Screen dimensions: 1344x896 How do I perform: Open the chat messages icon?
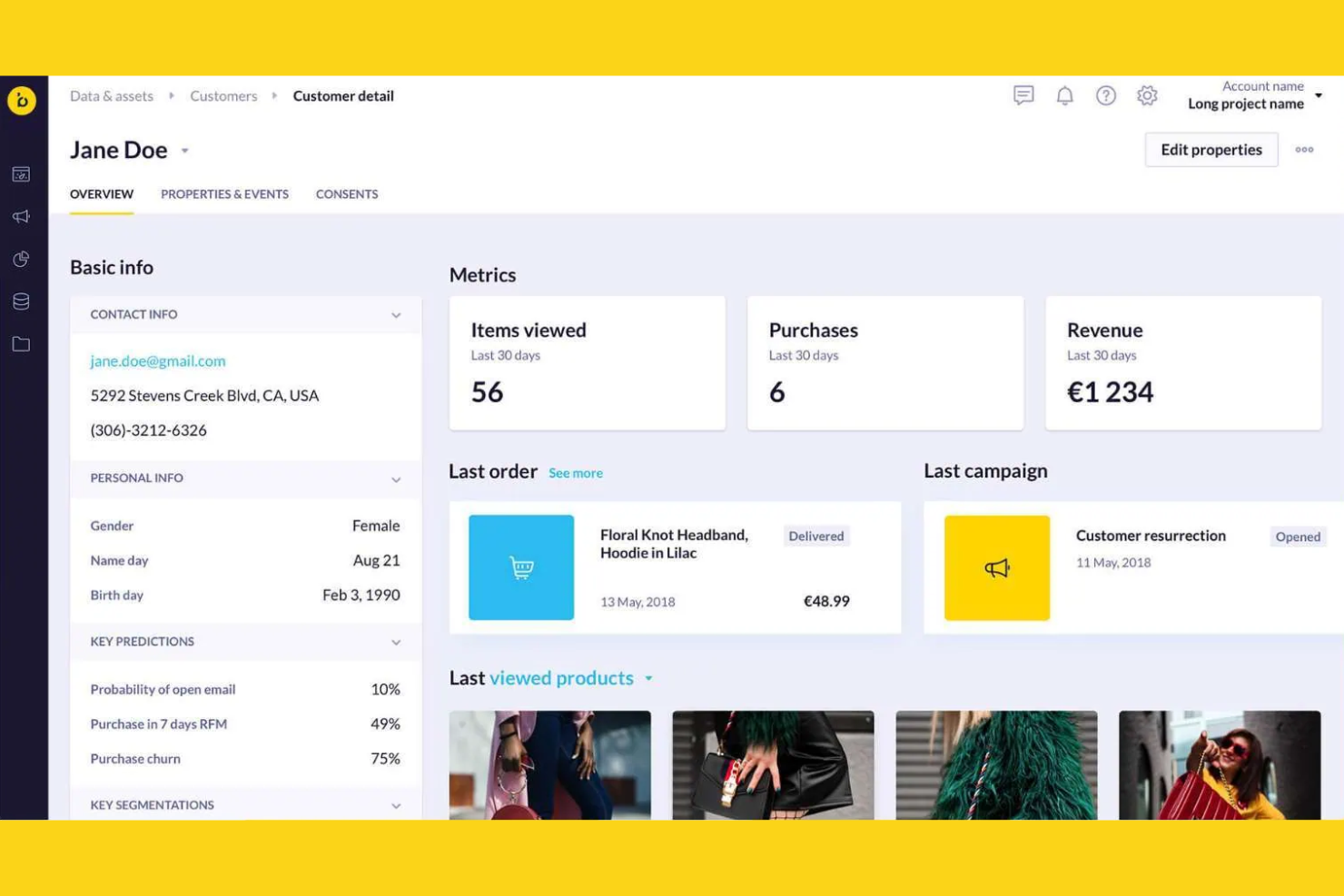point(1023,95)
